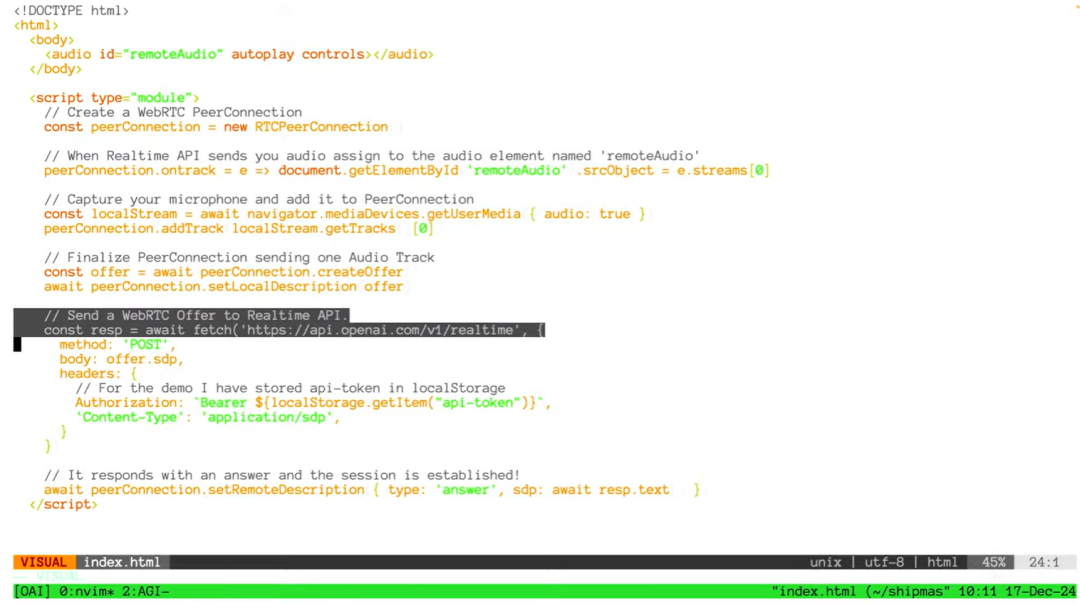Click the <!DOCTYPE html> line
Screen dimensions: 1080x603
coord(71,11)
